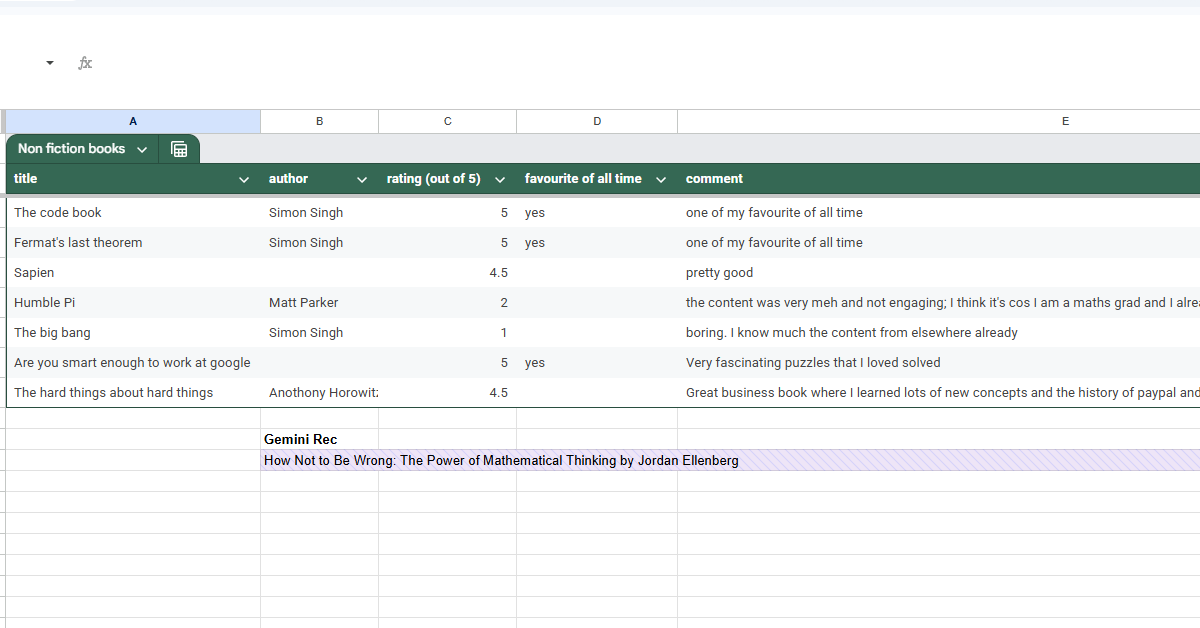This screenshot has width=1200, height=628.
Task: Select 'Are you smart enough to work at google'
Action: click(133, 362)
